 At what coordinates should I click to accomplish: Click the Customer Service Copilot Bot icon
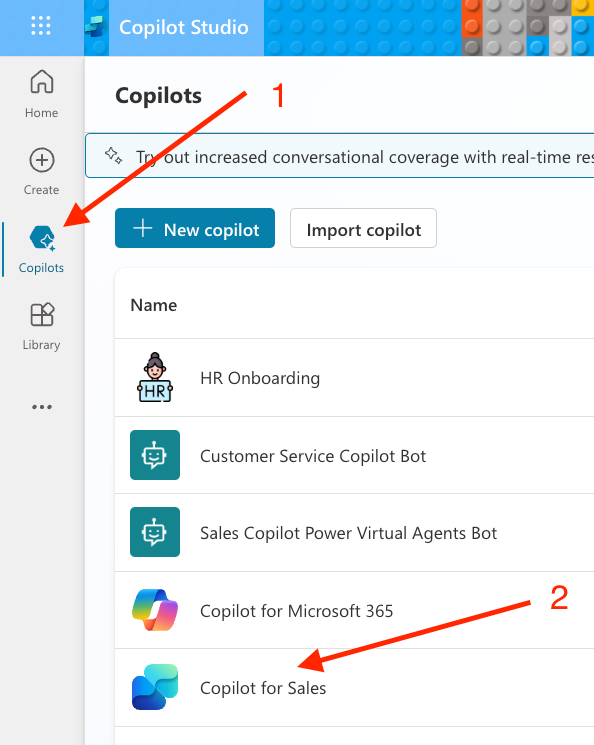coord(155,455)
